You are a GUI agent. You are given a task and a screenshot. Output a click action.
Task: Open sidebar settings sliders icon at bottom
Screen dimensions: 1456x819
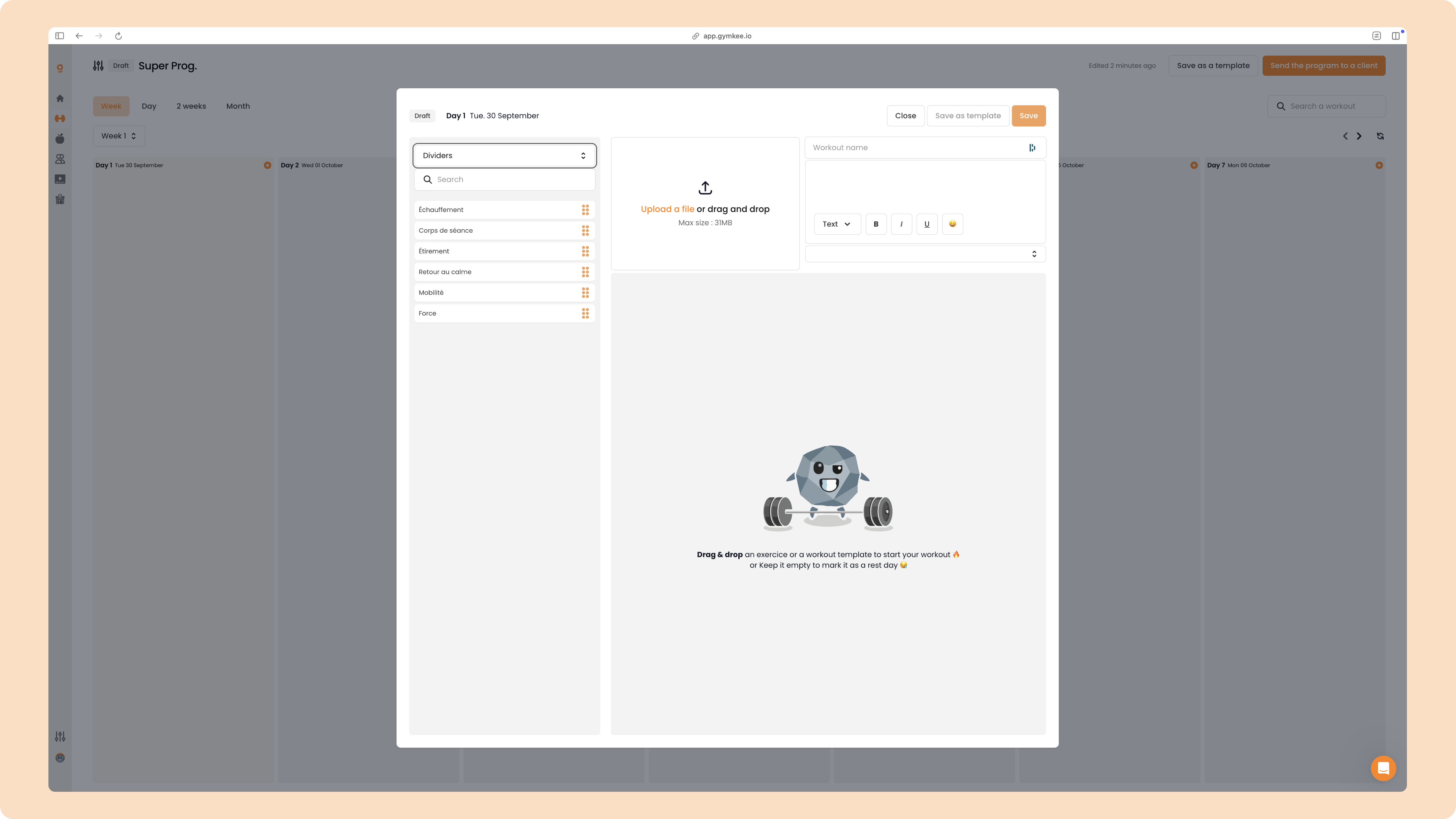[x=60, y=736]
